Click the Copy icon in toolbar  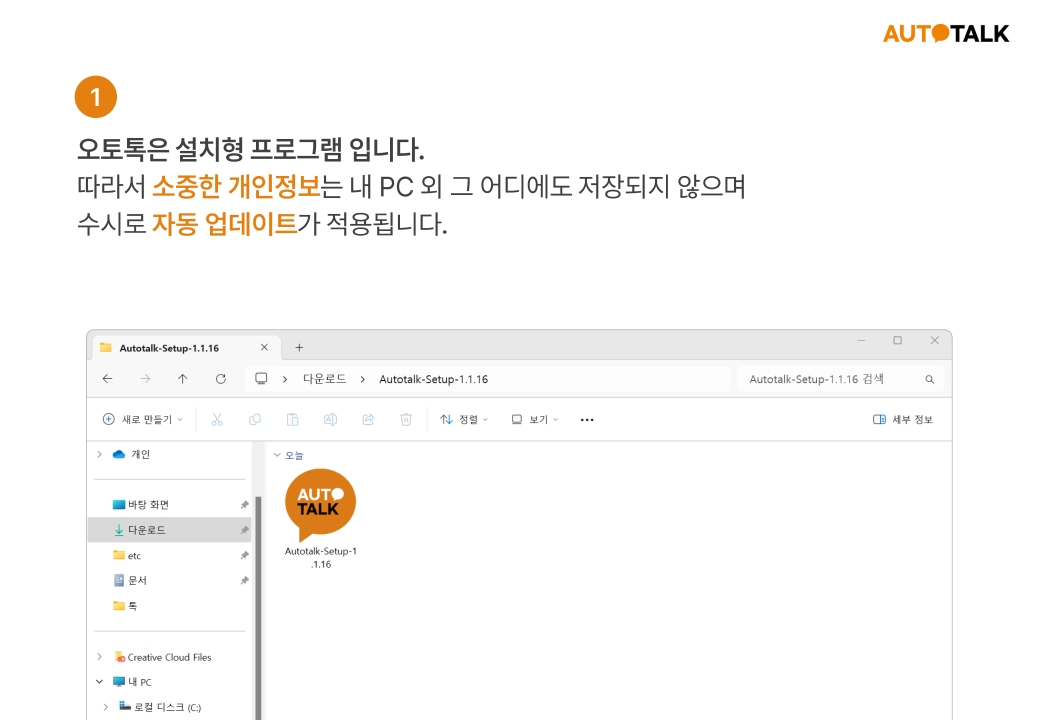(x=255, y=419)
